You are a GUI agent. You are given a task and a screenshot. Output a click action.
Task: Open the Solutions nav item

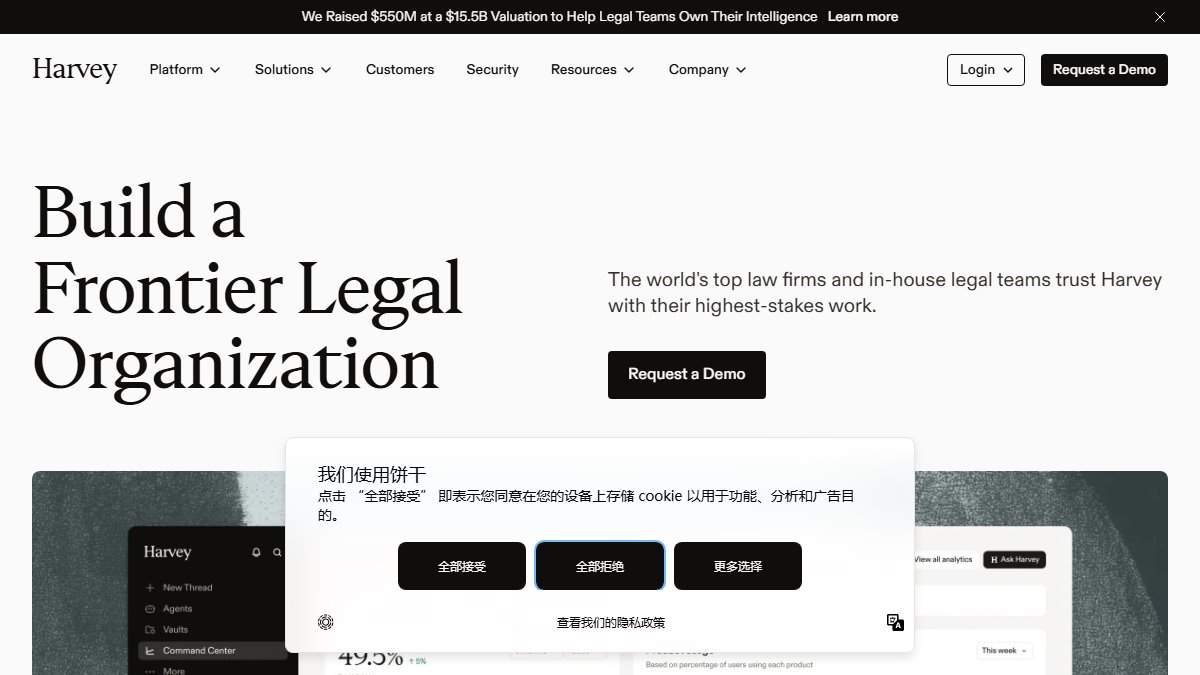point(294,70)
